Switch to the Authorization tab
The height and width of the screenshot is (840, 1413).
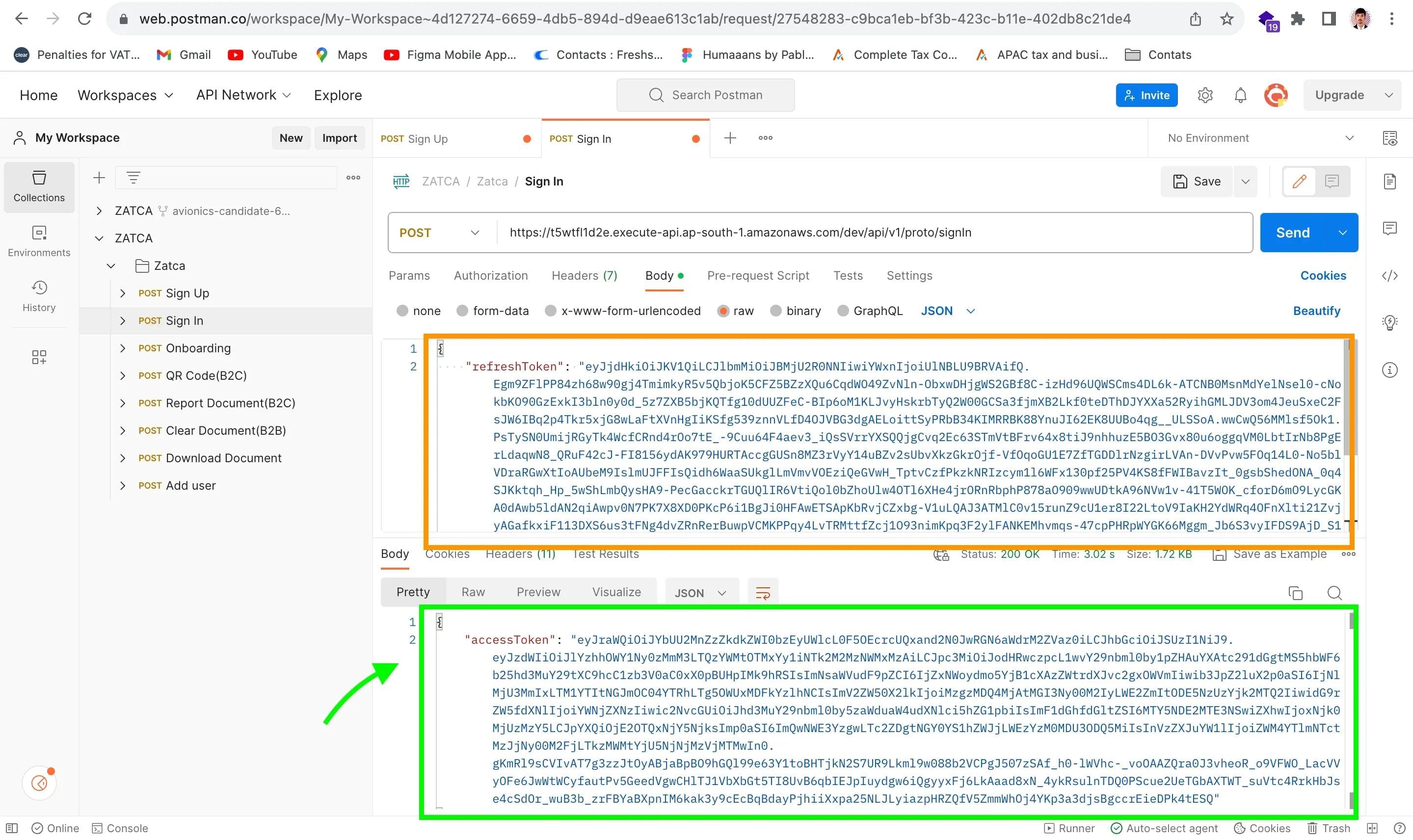[x=490, y=276]
